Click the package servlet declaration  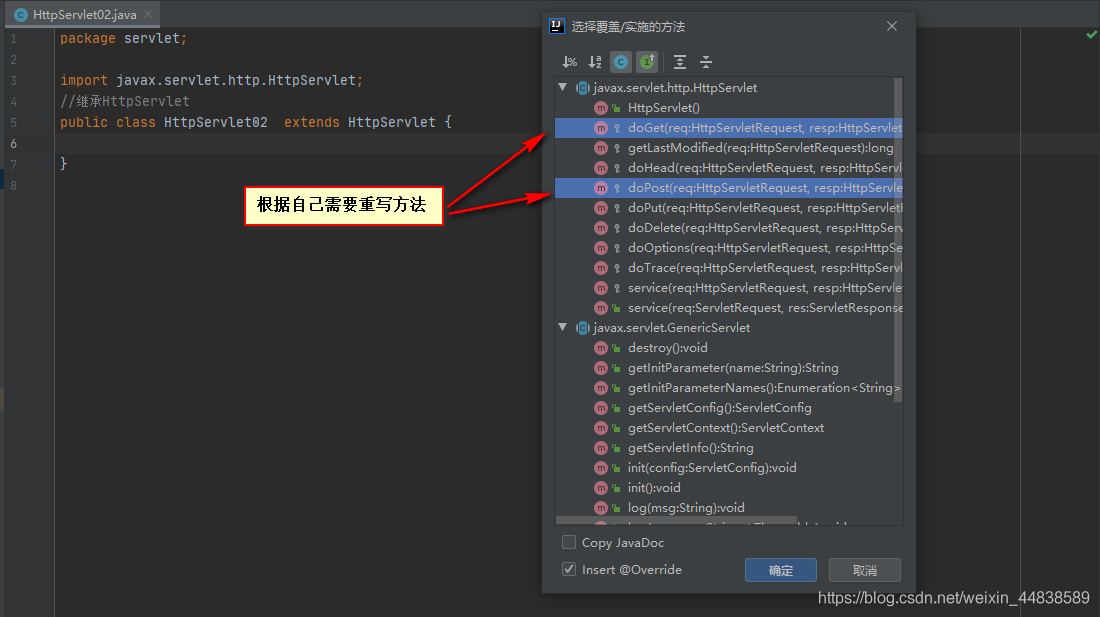pyautogui.click(x=123, y=38)
